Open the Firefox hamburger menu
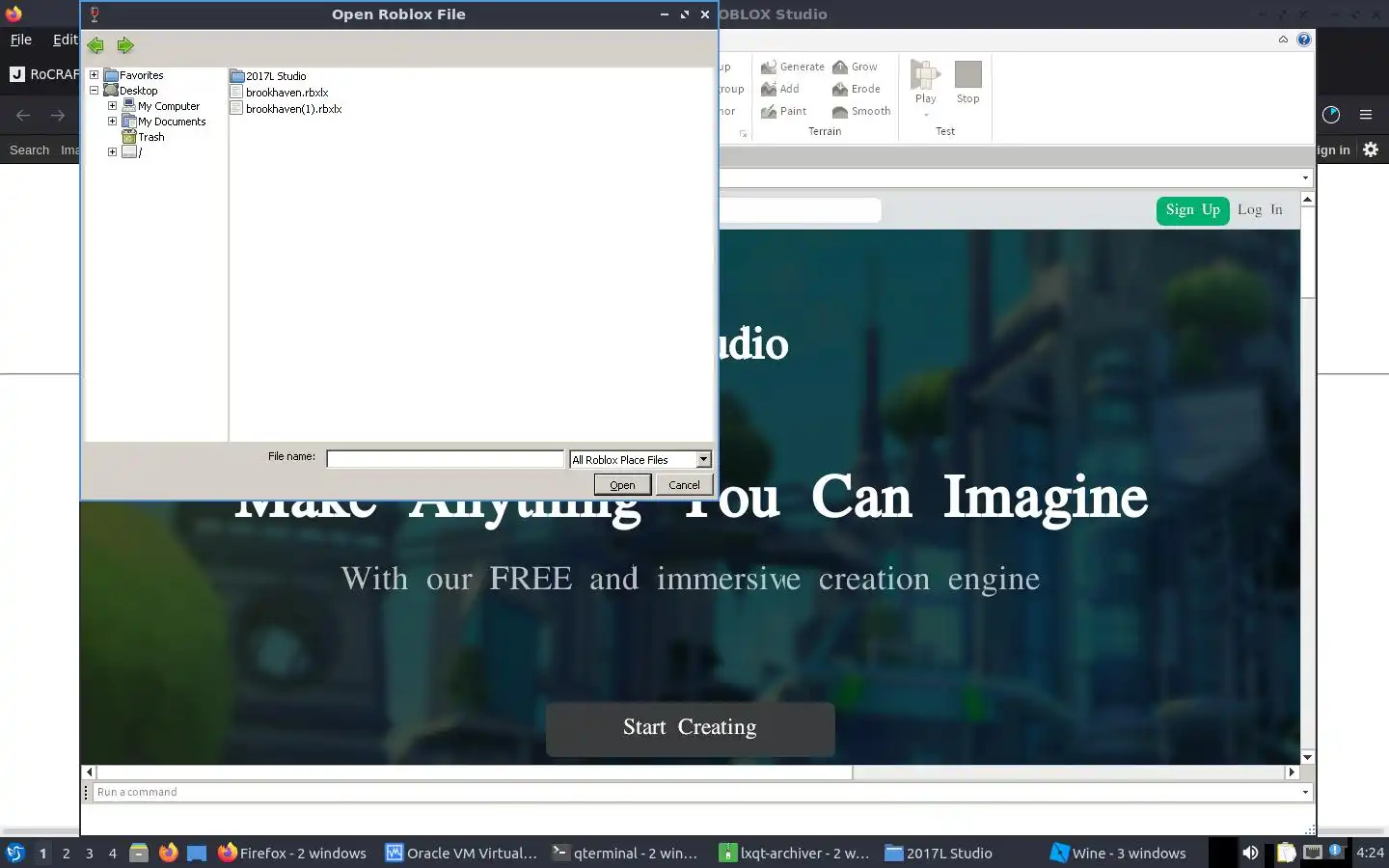This screenshot has width=1389, height=868. (x=1366, y=115)
